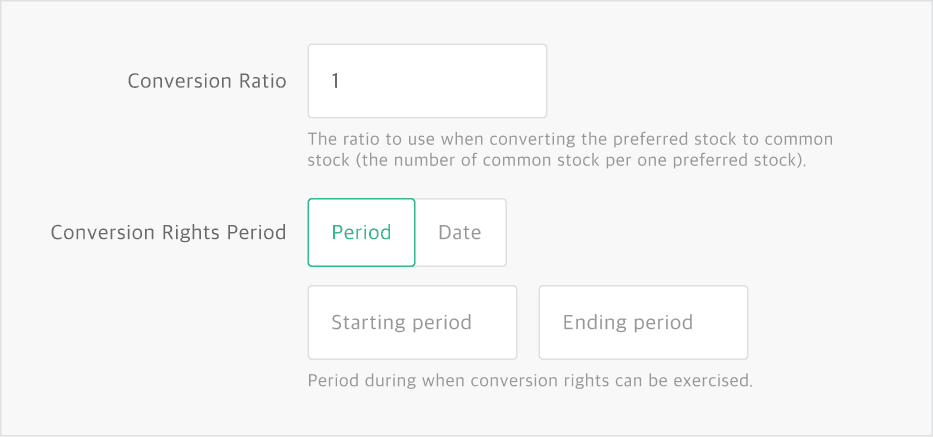The width and height of the screenshot is (933, 437).
Task: Click the word "Ratio" in the top label
Action: [263, 81]
